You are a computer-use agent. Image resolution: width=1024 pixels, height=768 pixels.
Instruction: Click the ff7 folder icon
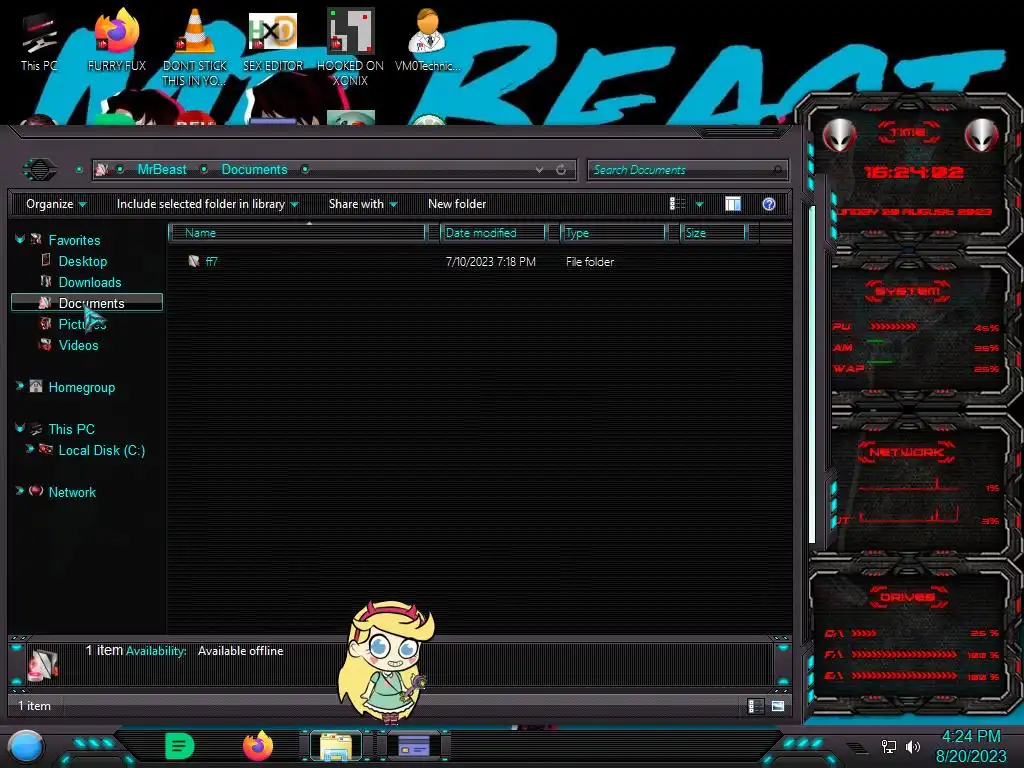click(194, 261)
